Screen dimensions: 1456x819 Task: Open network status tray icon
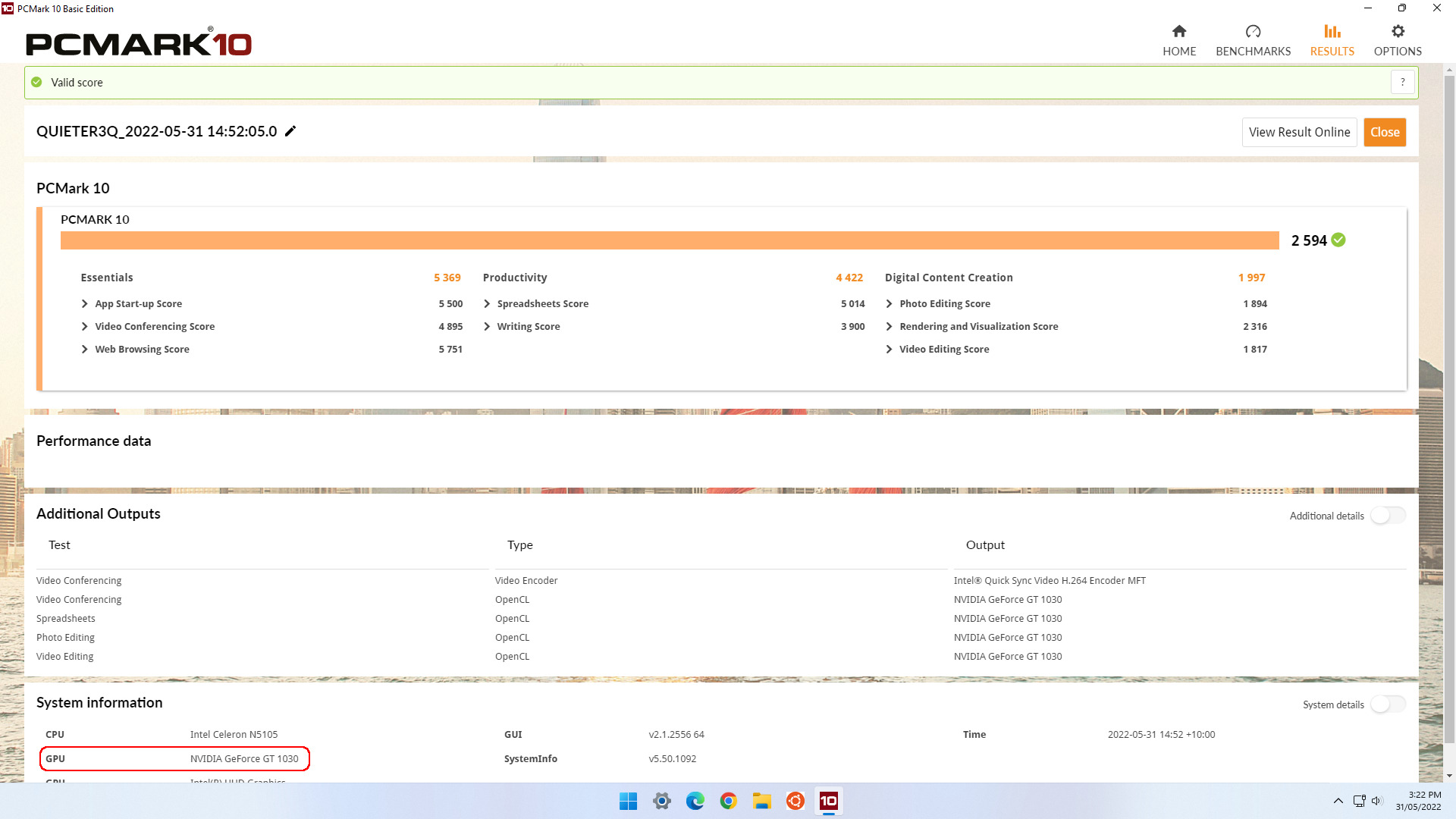tap(1359, 801)
